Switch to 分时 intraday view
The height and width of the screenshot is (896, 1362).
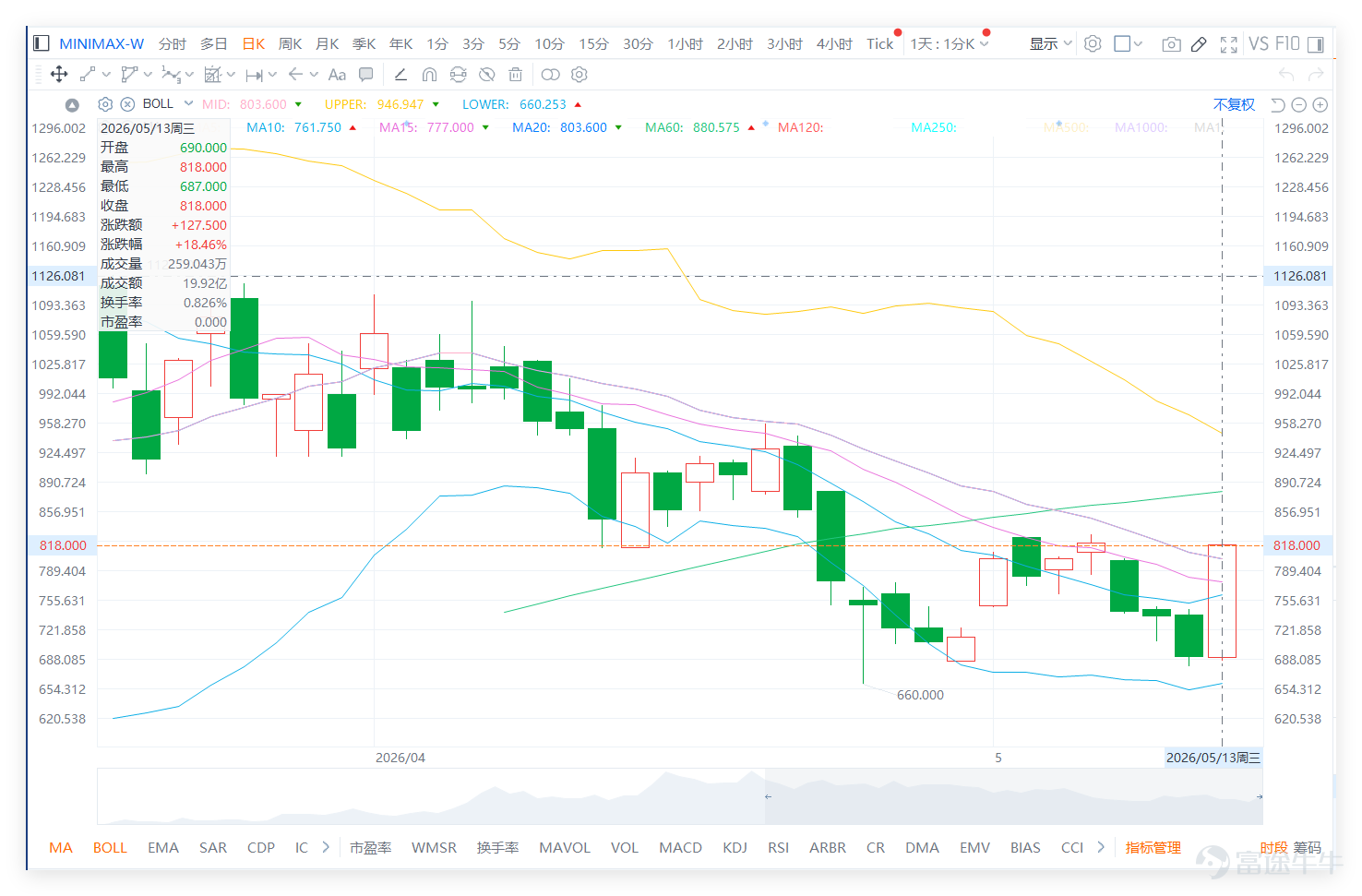[172, 43]
